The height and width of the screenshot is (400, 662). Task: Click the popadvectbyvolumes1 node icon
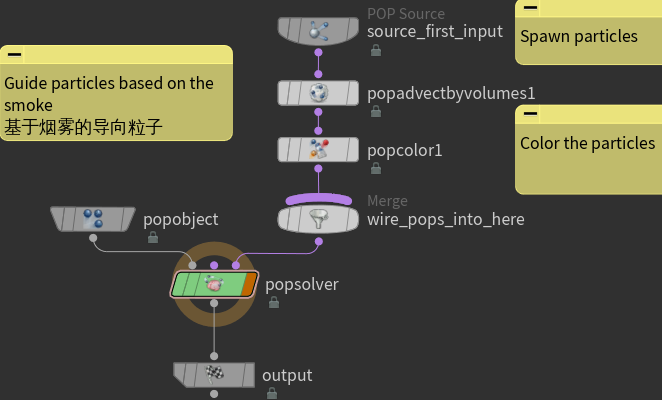pyautogui.click(x=318, y=93)
